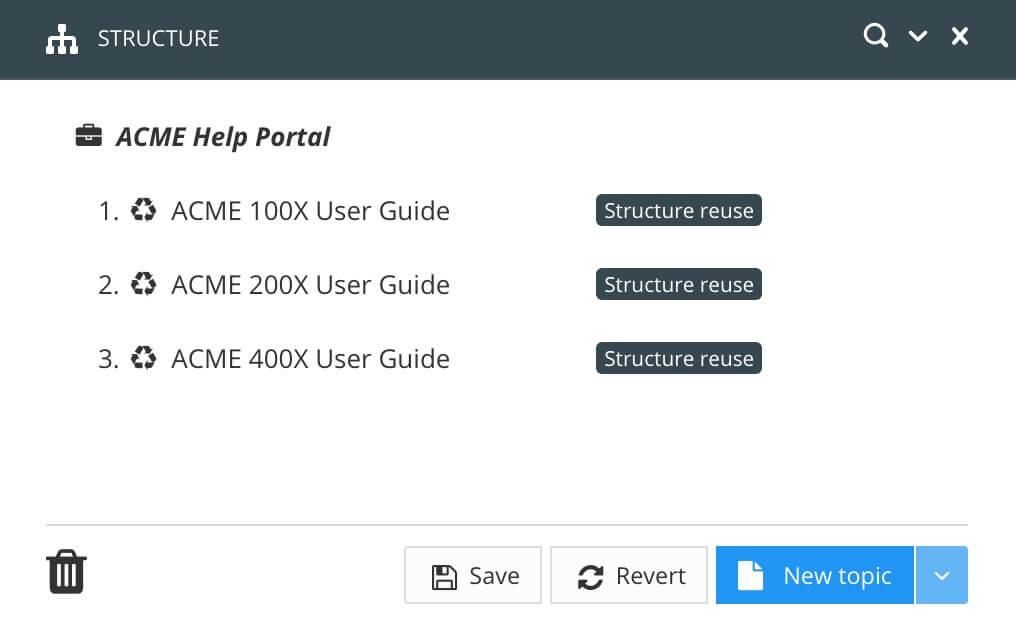The width and height of the screenshot is (1016, 634).
Task: Open the New topic dropdown arrow
Action: point(941,575)
